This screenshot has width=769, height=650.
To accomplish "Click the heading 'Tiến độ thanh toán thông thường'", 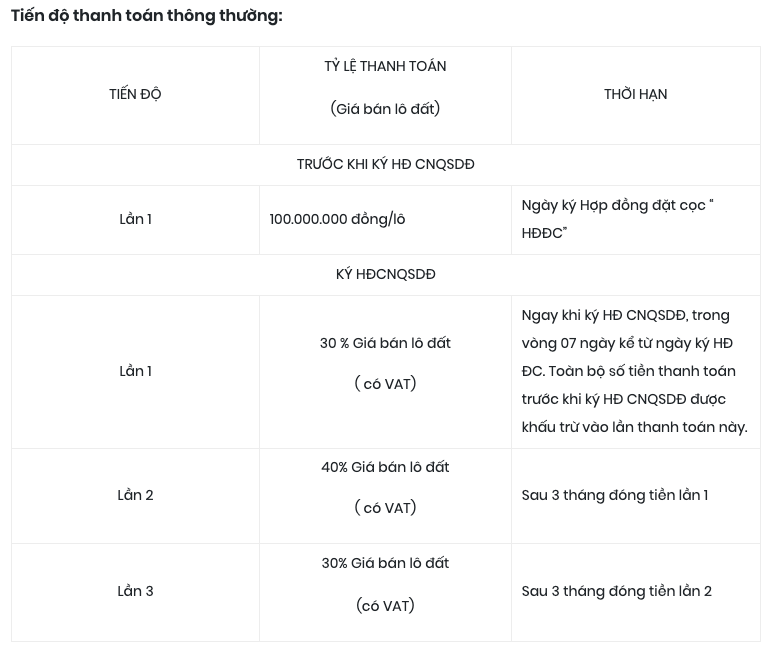I will click(x=147, y=16).
